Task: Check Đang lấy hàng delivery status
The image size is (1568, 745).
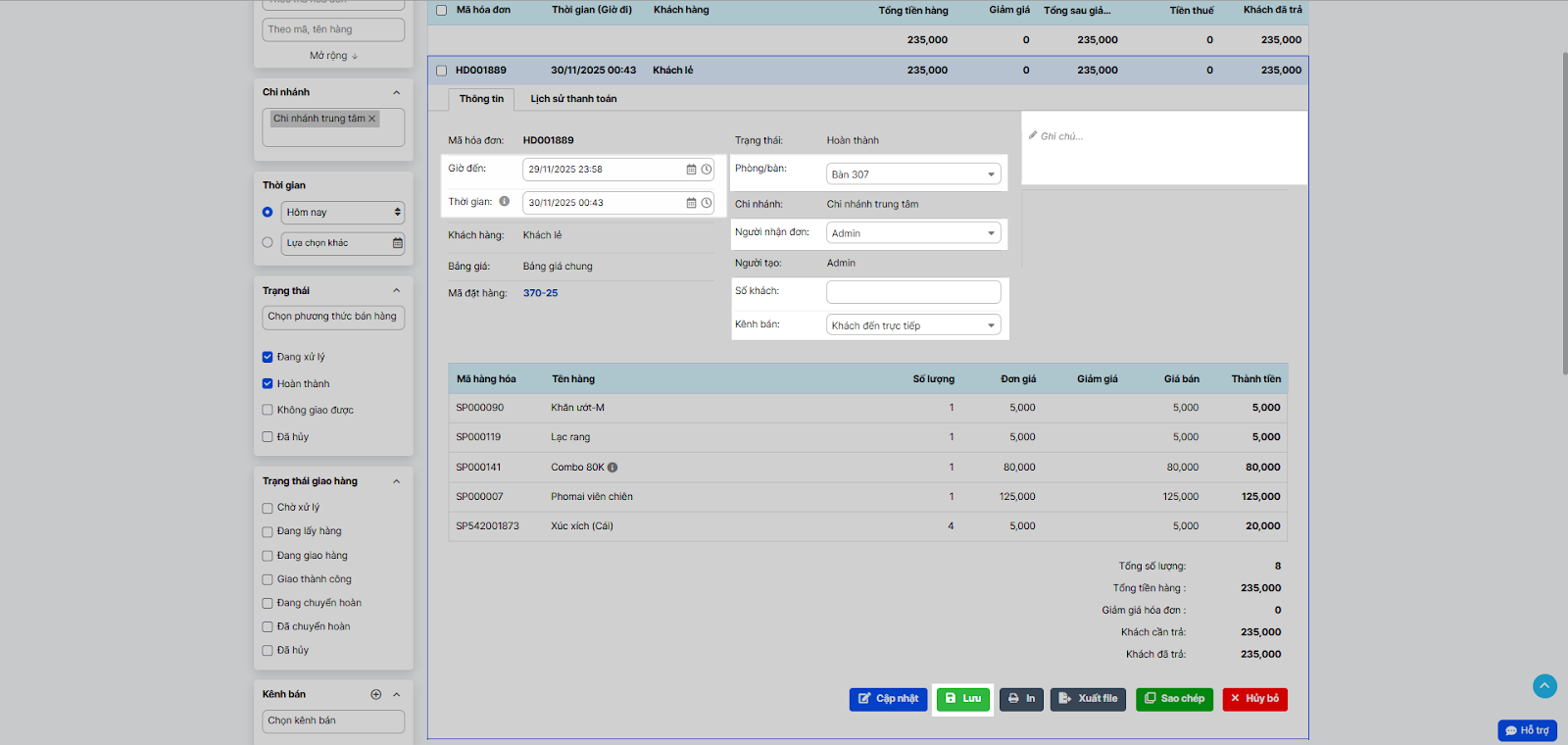Action: pyautogui.click(x=268, y=531)
